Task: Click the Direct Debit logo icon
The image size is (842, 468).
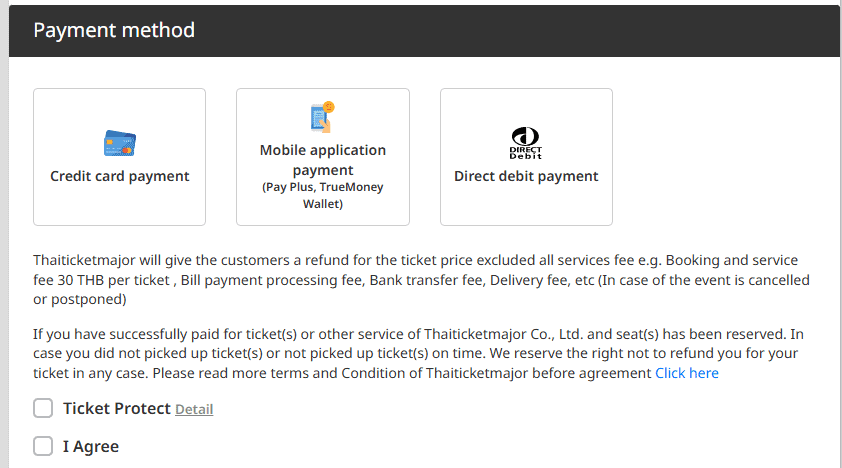Action: click(x=525, y=143)
